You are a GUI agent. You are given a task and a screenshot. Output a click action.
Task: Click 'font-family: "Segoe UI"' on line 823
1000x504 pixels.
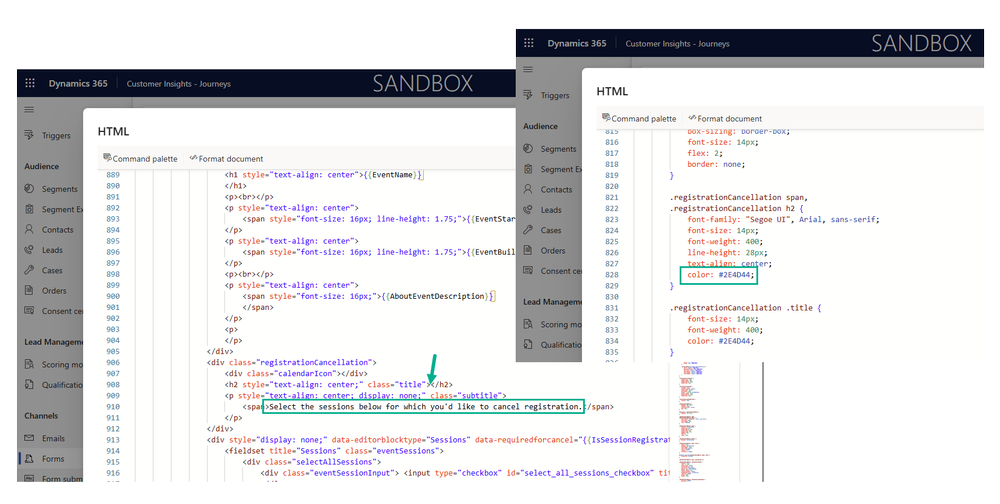pyautogui.click(x=740, y=219)
